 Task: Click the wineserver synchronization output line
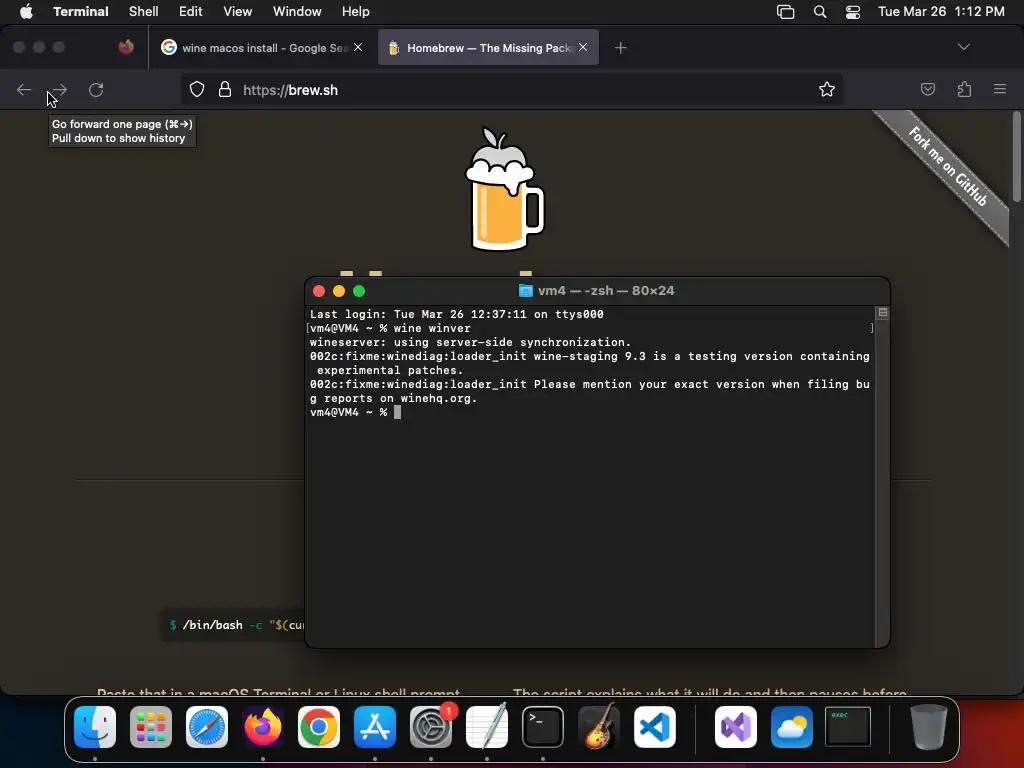tap(470, 342)
